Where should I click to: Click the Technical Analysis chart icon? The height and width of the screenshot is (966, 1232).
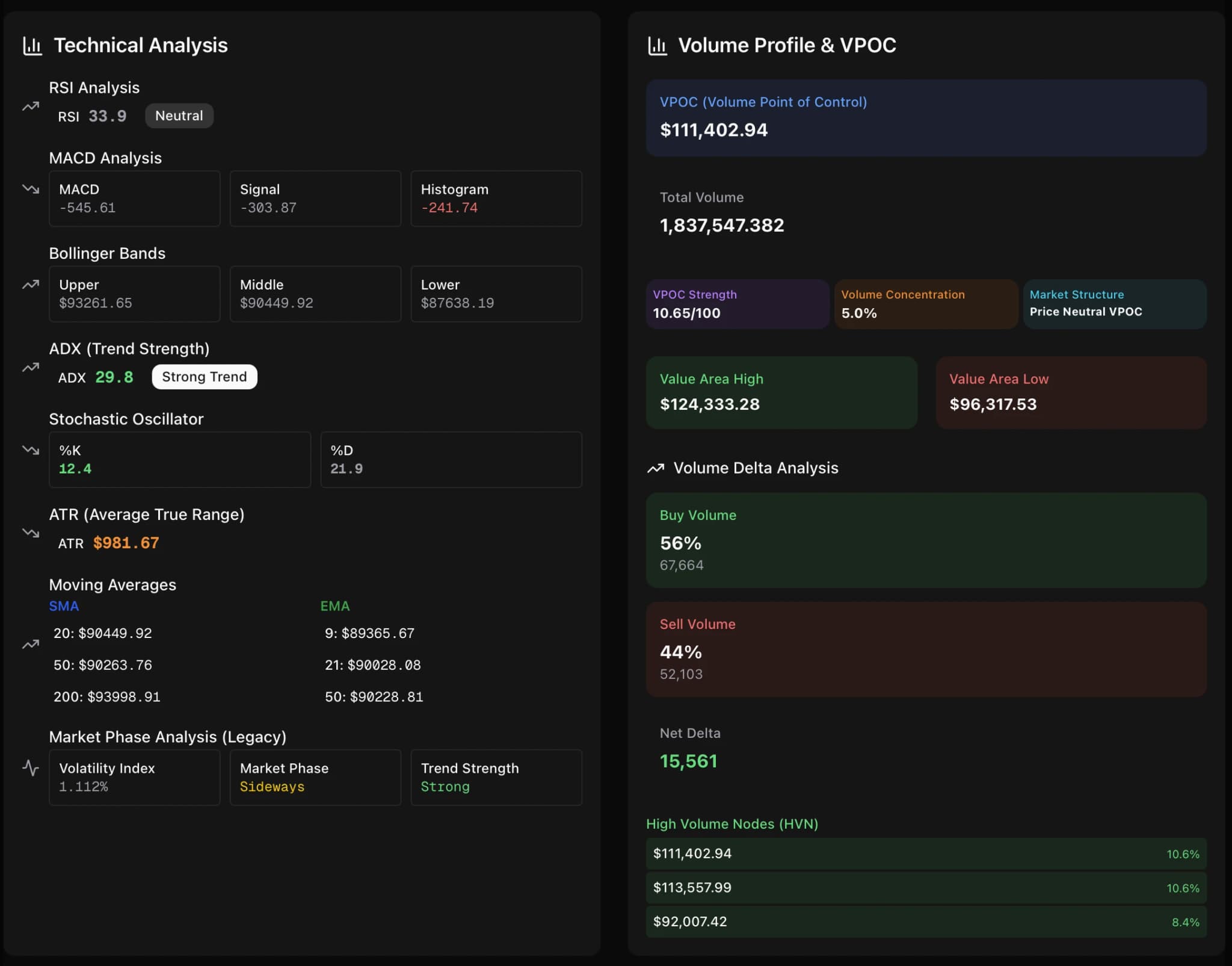32,45
